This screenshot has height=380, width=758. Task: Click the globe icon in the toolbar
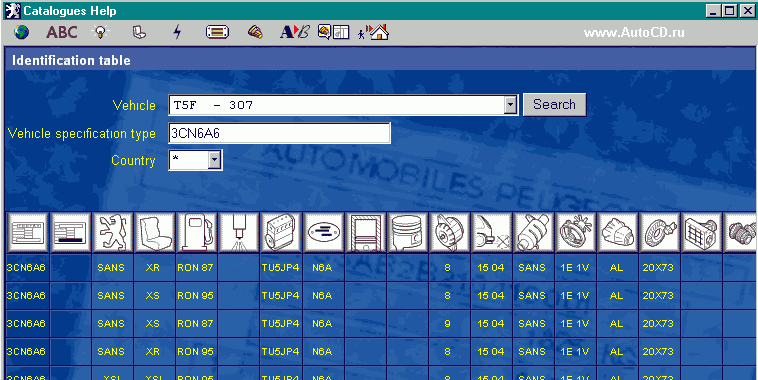tap(21, 32)
